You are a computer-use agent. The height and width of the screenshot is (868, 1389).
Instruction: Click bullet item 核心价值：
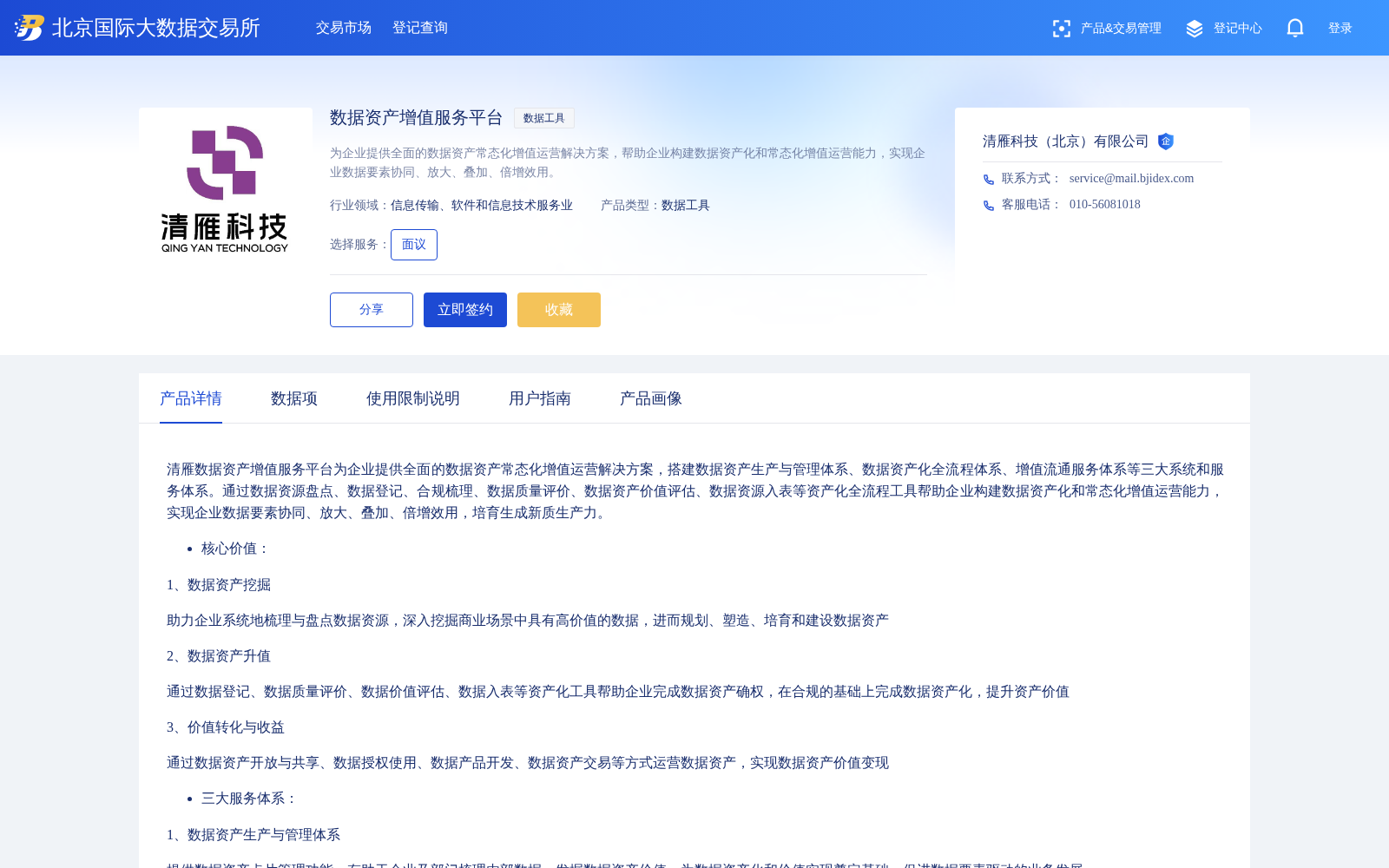[x=236, y=549]
